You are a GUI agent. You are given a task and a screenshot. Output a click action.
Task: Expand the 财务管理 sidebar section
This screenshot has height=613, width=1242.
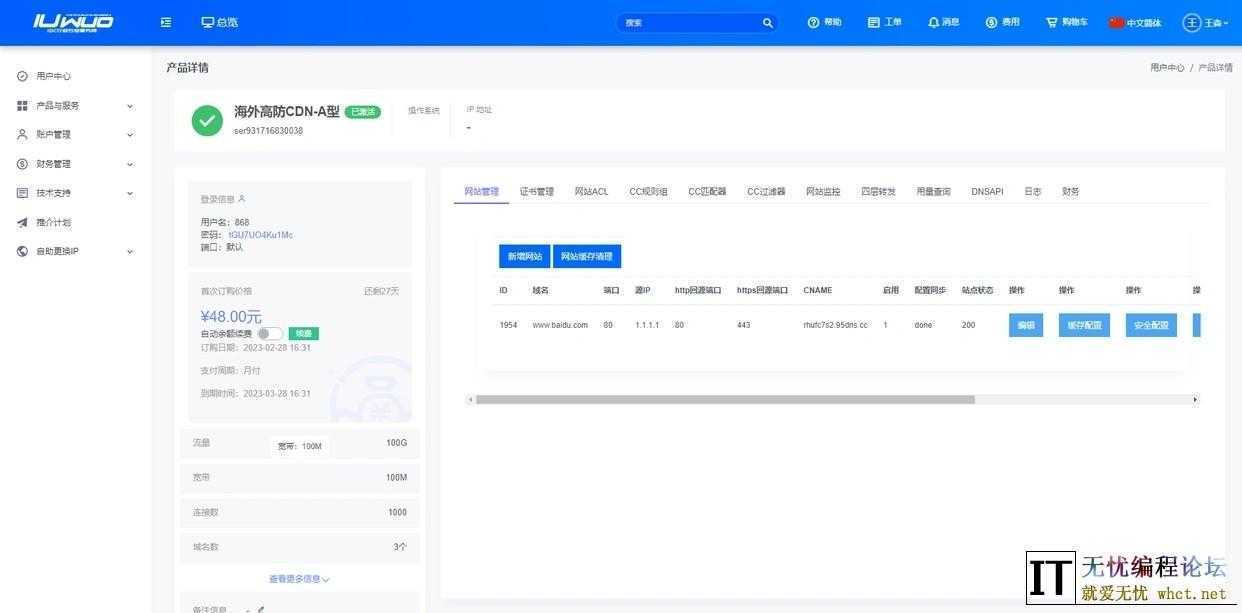pos(57,163)
